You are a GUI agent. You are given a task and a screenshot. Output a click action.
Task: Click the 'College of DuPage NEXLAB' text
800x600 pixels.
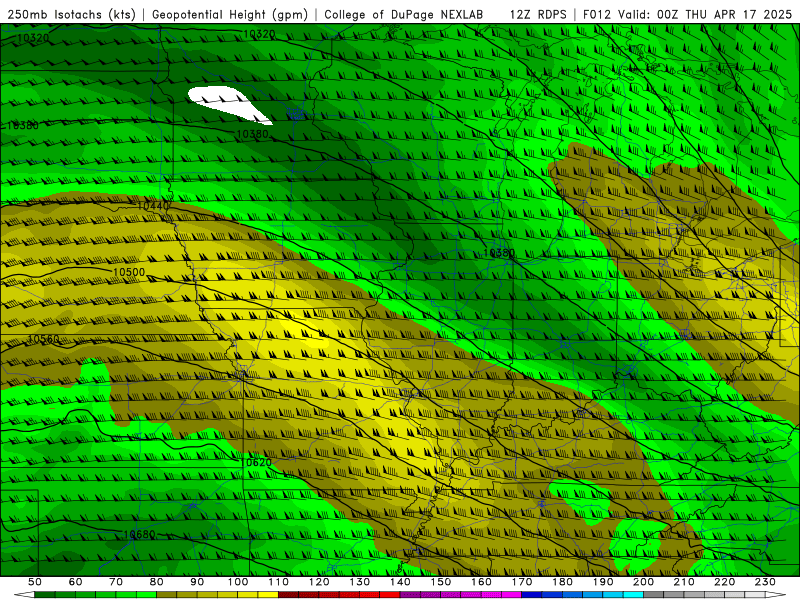(403, 15)
